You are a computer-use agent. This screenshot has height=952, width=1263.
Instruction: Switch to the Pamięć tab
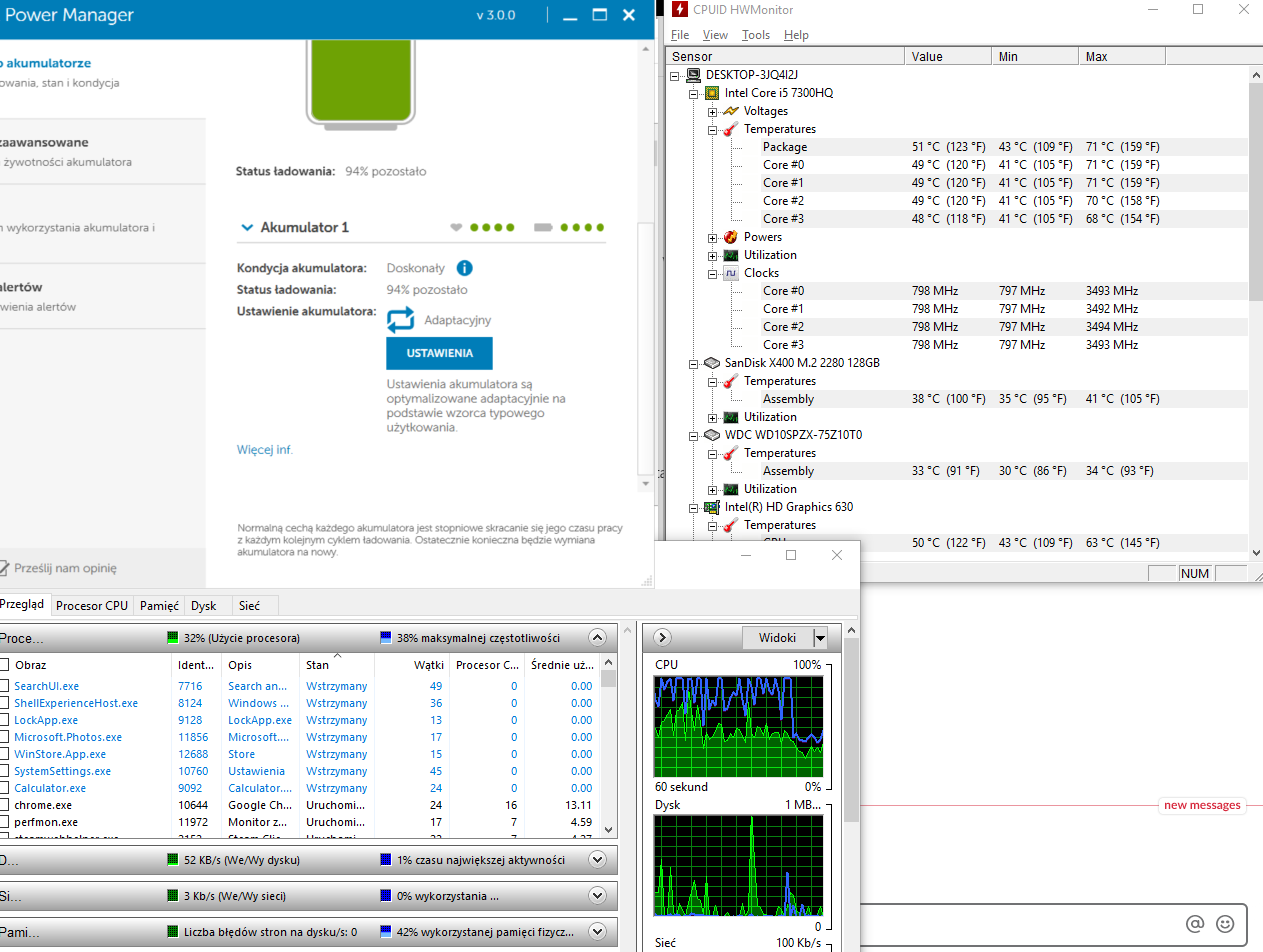(159, 605)
